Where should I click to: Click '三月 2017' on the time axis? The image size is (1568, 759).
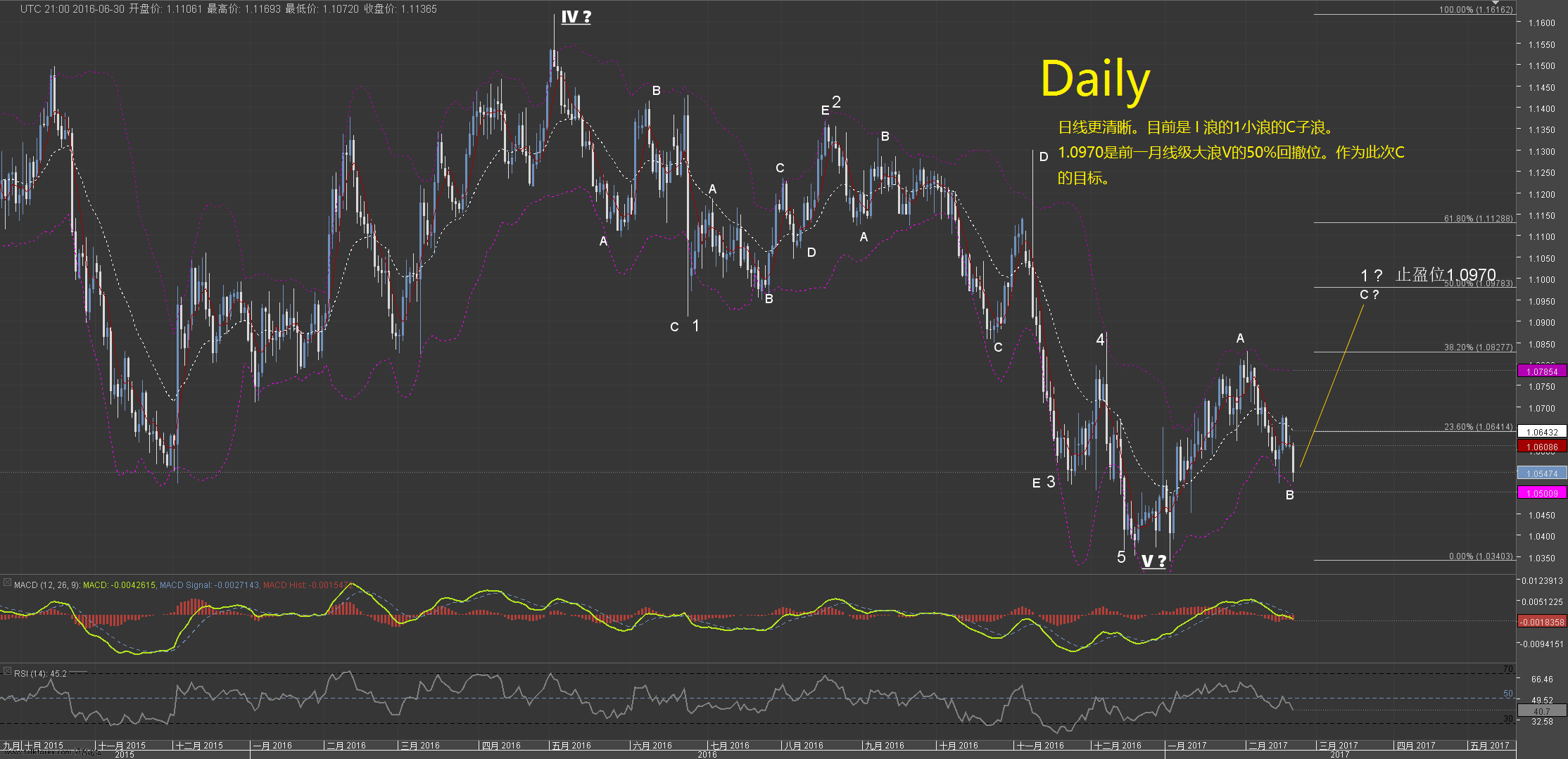click(1339, 746)
